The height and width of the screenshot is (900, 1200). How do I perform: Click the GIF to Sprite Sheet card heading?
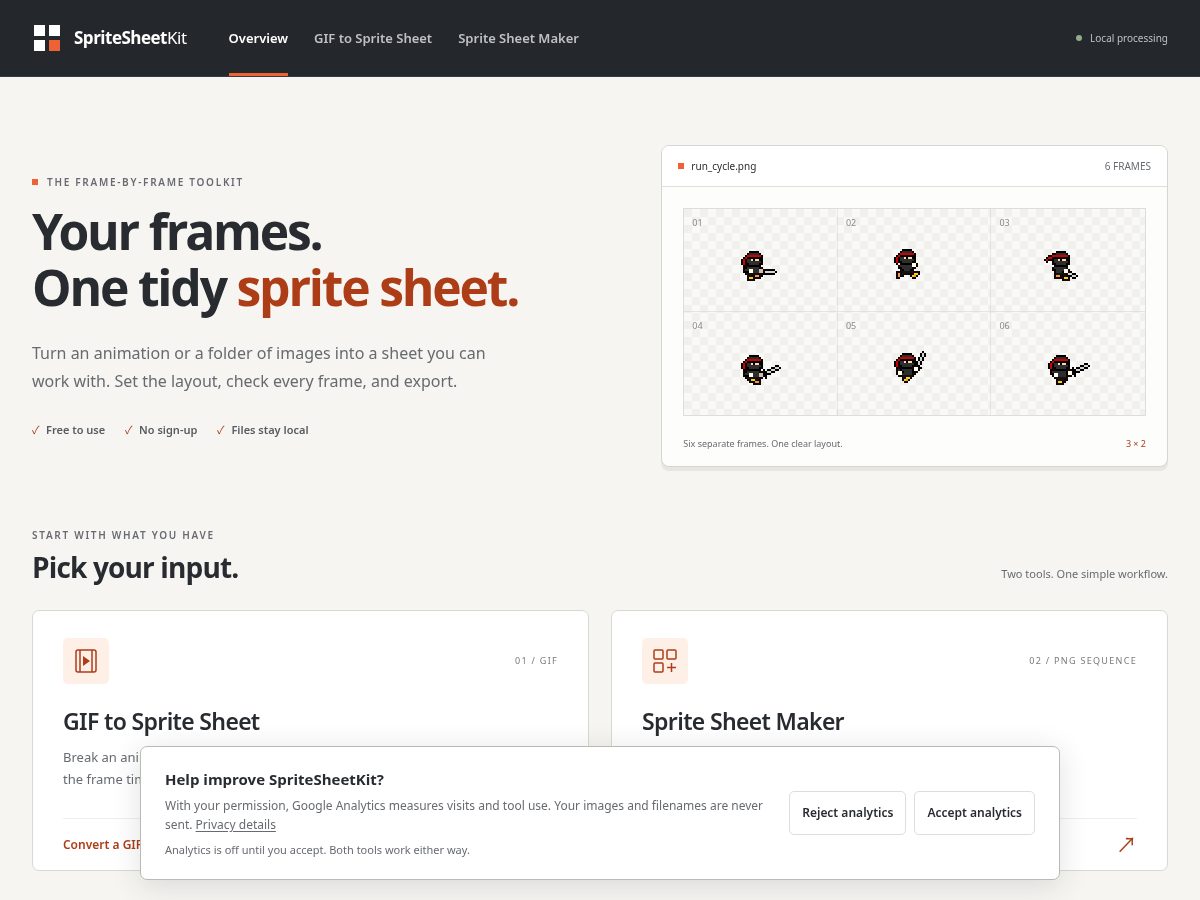[x=161, y=721]
